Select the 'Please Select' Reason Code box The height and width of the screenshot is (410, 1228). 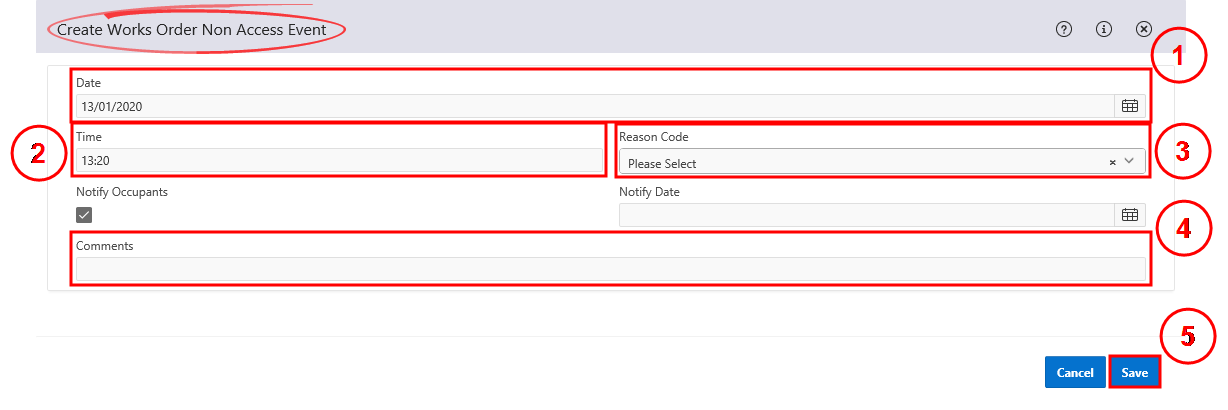860,162
